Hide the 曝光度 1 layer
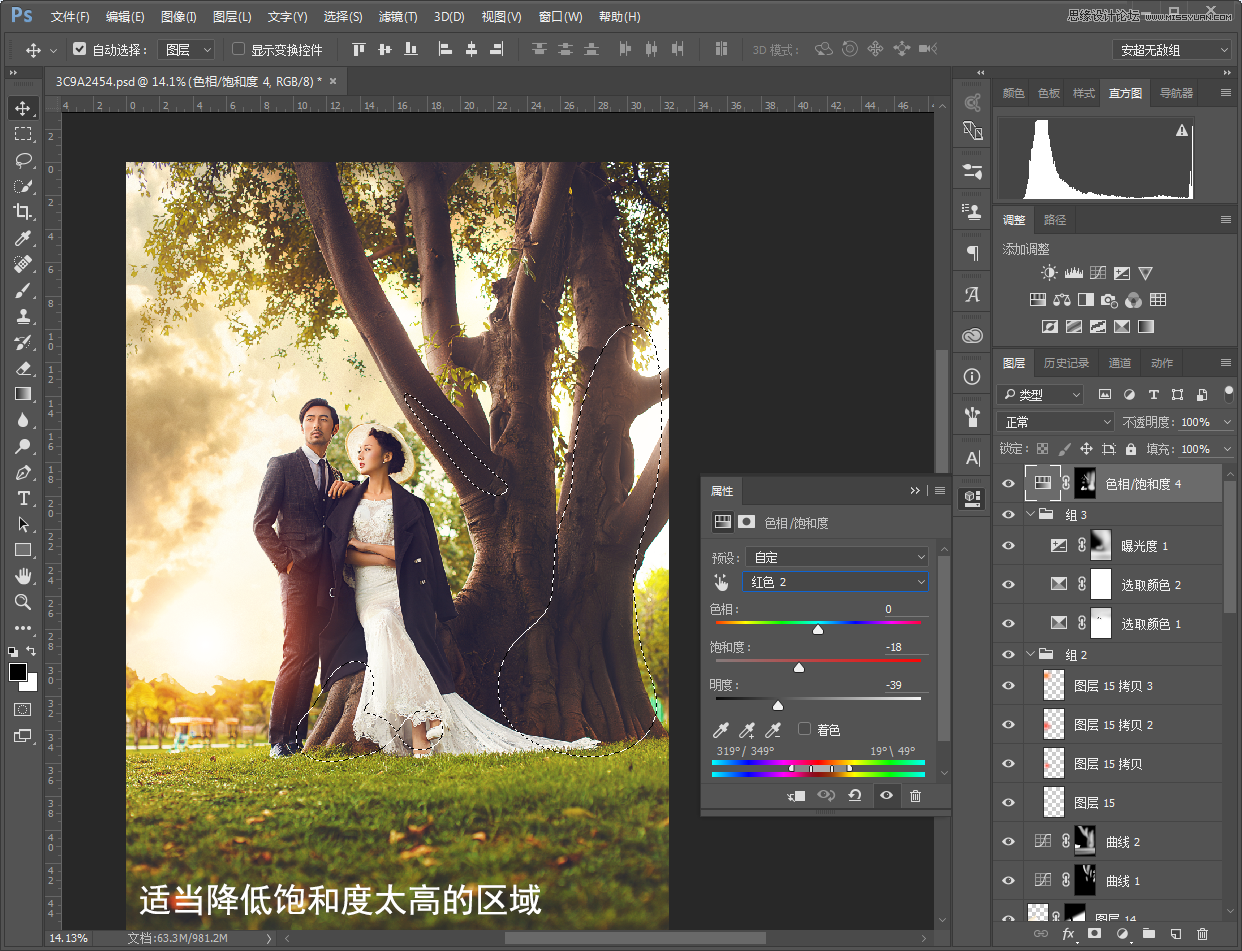 [x=1008, y=545]
